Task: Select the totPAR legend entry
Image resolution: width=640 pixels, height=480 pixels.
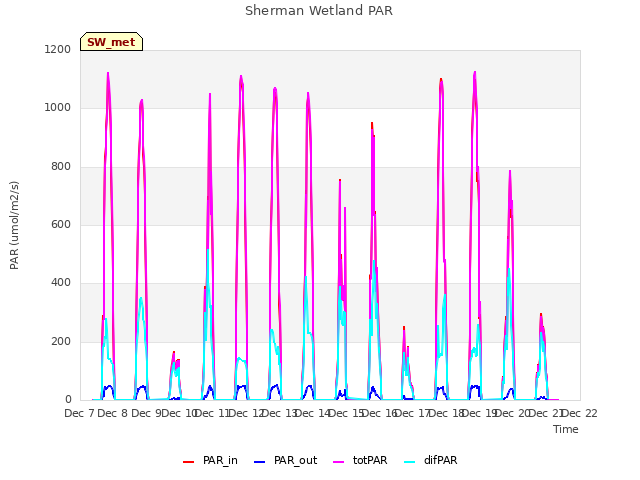Action: click(x=360, y=460)
